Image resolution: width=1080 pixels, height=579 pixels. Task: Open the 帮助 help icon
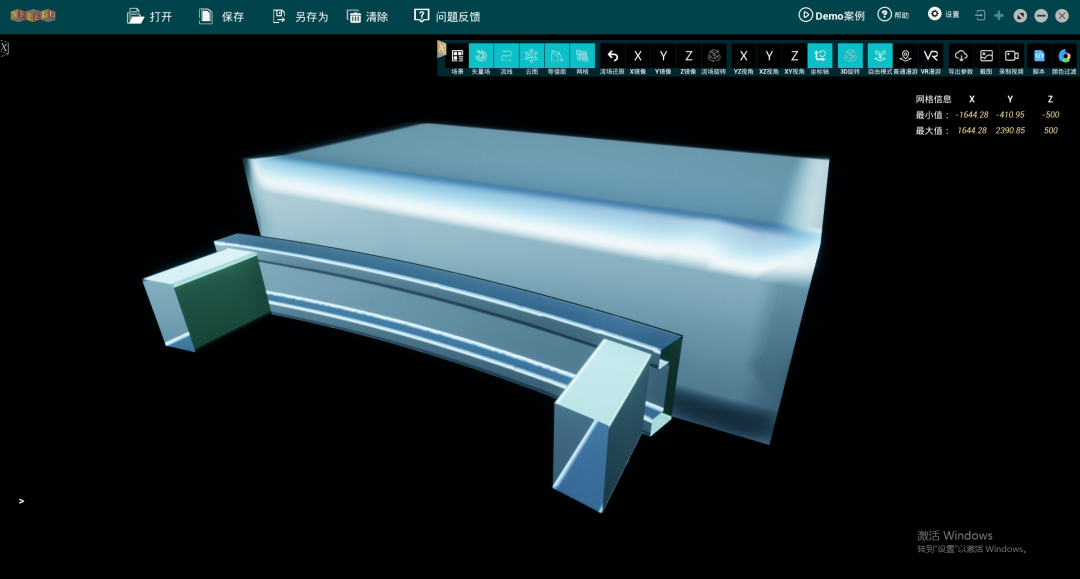(893, 14)
